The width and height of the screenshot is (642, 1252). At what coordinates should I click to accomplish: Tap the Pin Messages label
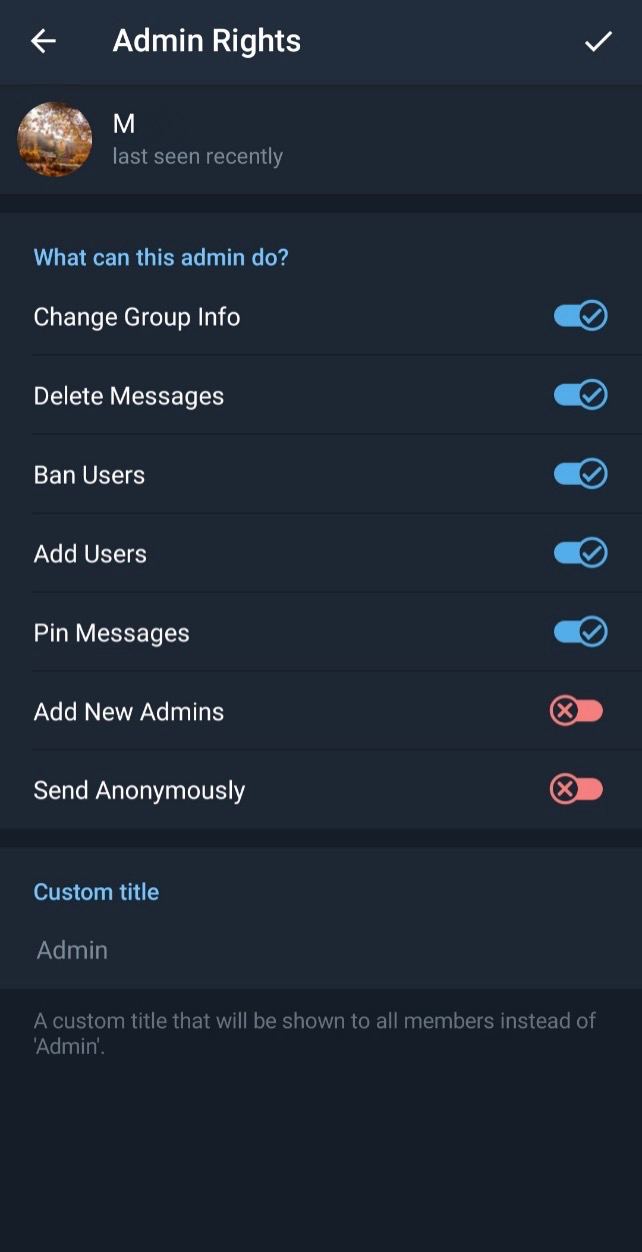click(x=112, y=633)
